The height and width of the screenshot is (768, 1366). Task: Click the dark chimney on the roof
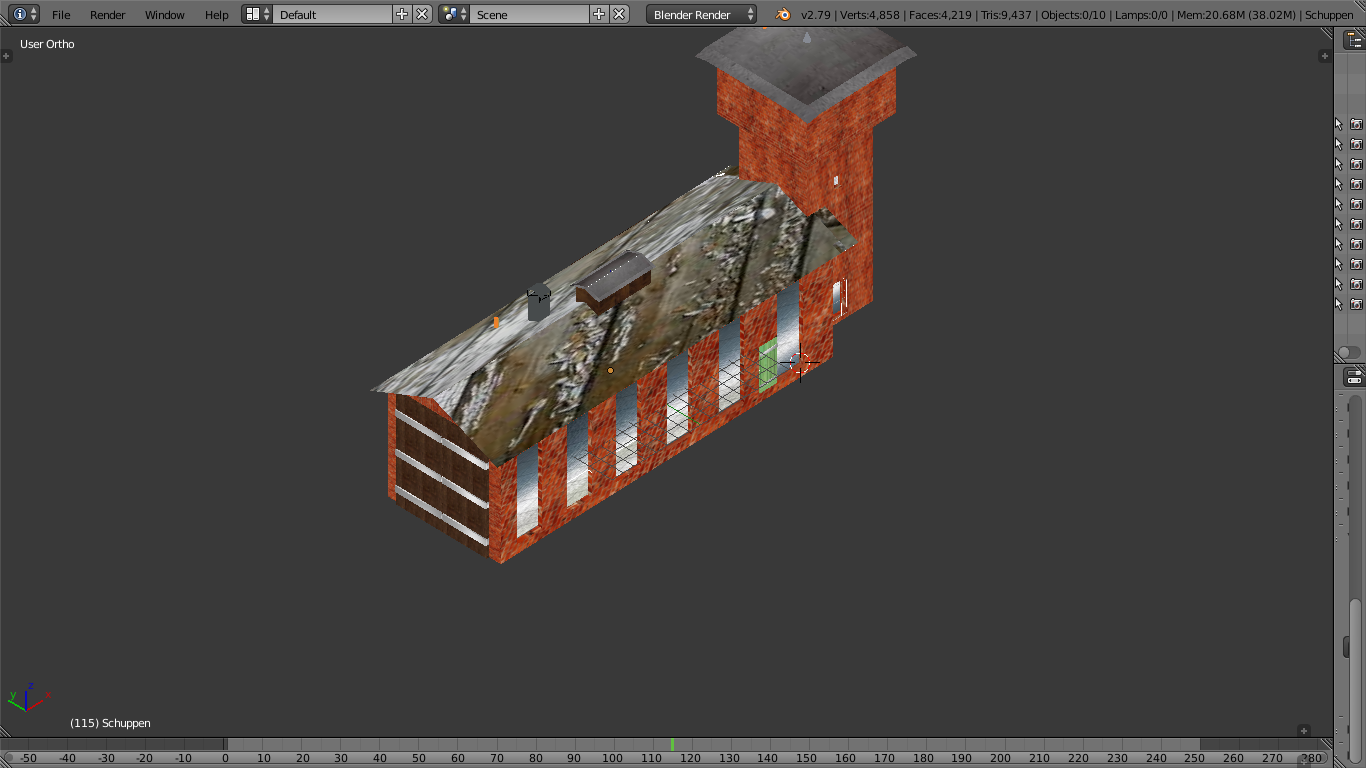tap(539, 302)
